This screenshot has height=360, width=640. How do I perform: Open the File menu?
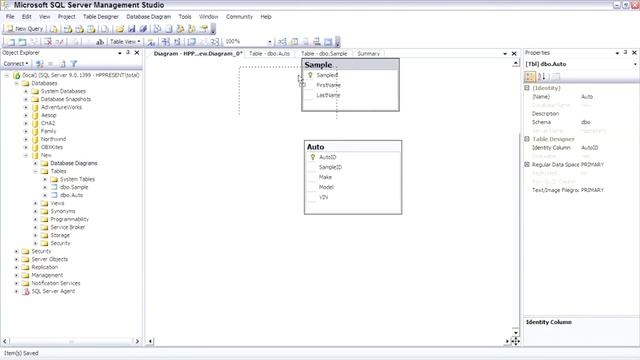pos(10,17)
